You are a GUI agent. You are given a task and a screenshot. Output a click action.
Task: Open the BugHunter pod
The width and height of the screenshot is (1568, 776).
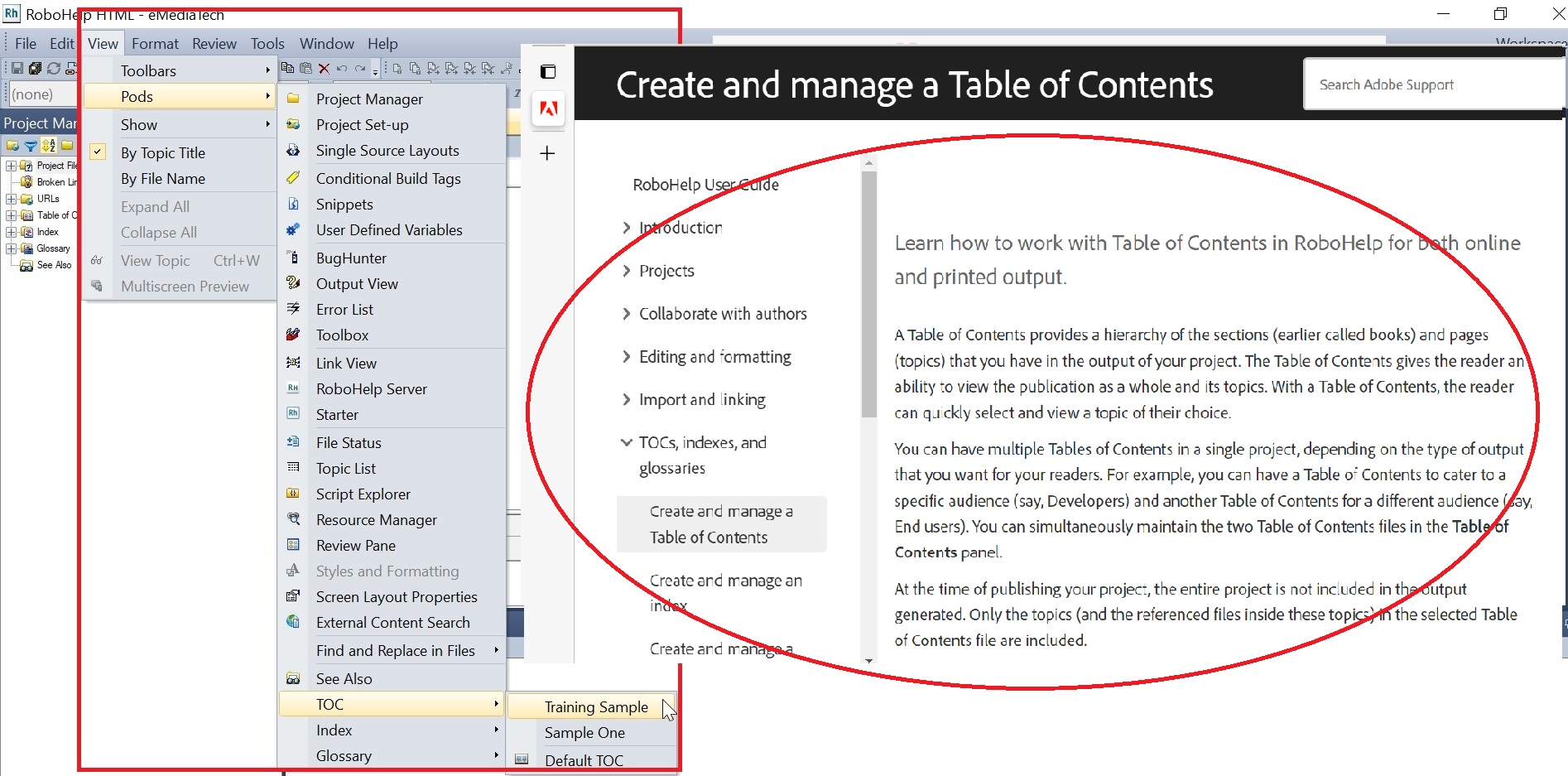392,258
